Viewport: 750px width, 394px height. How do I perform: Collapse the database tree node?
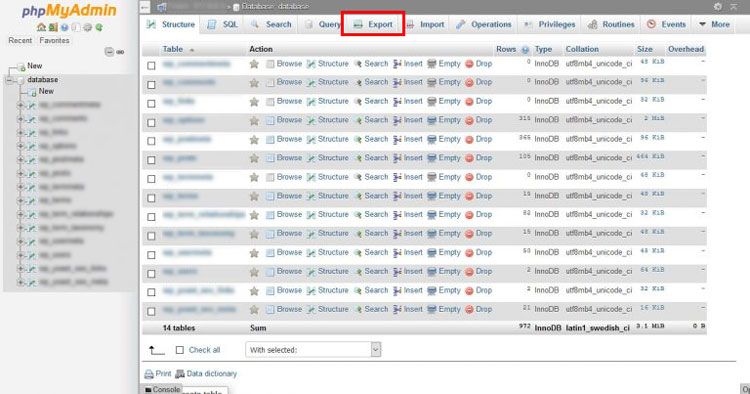[x=10, y=80]
